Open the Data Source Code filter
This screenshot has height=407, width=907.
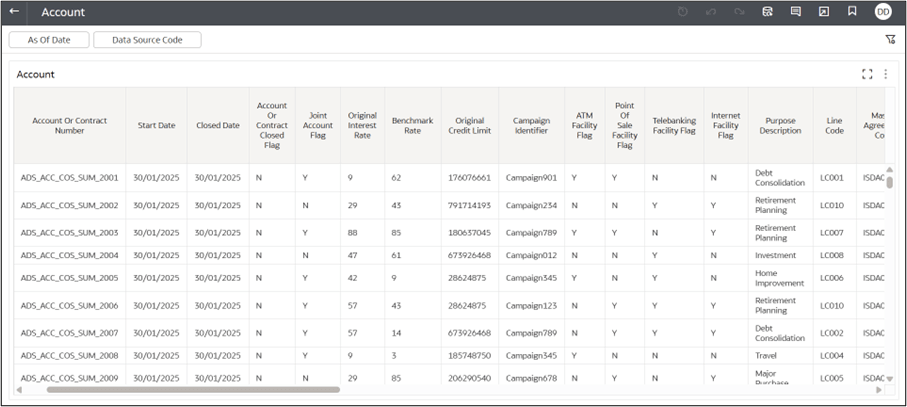[148, 40]
